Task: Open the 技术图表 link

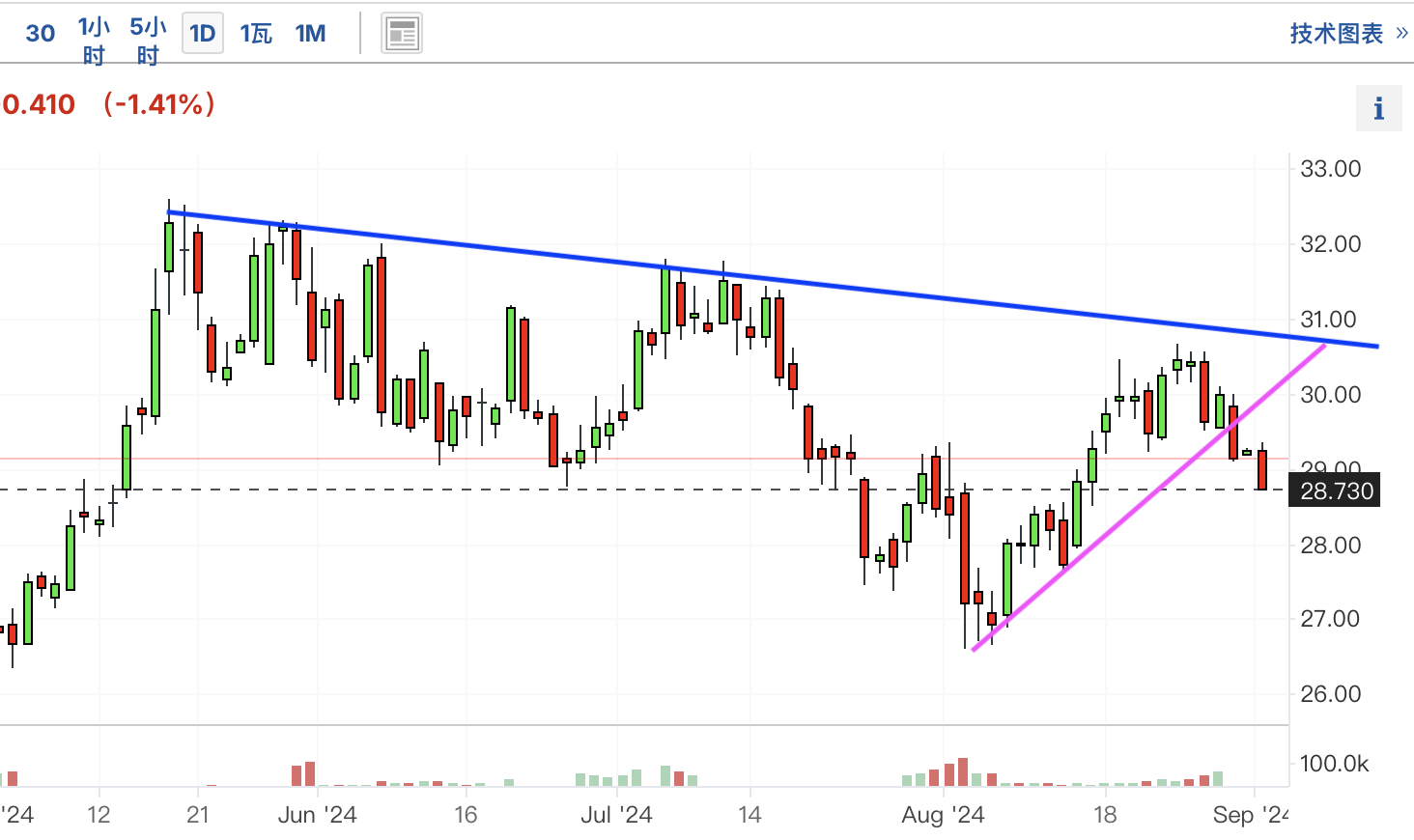Action: tap(1349, 34)
